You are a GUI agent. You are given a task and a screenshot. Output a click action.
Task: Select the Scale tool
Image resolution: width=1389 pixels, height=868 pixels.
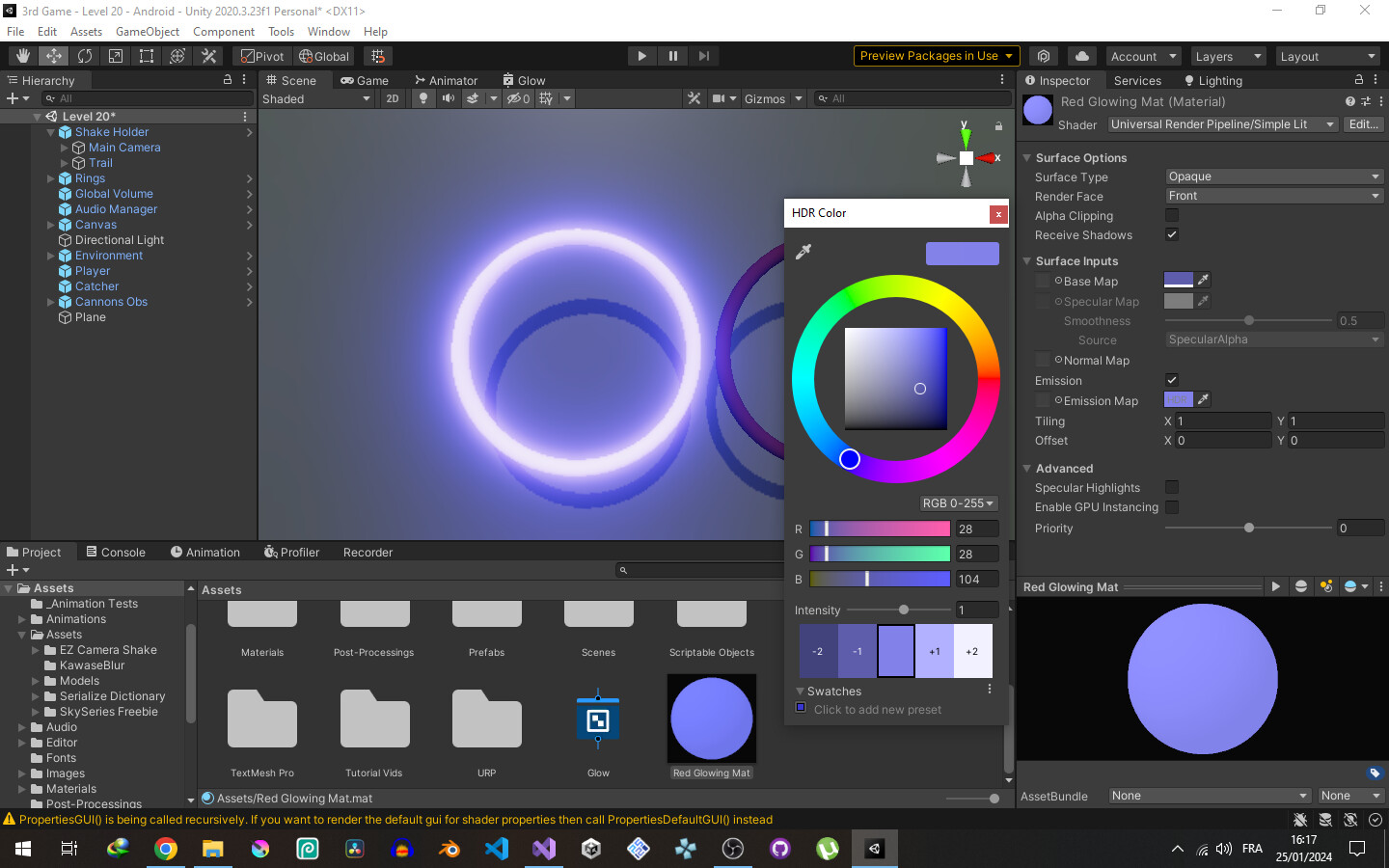116,55
